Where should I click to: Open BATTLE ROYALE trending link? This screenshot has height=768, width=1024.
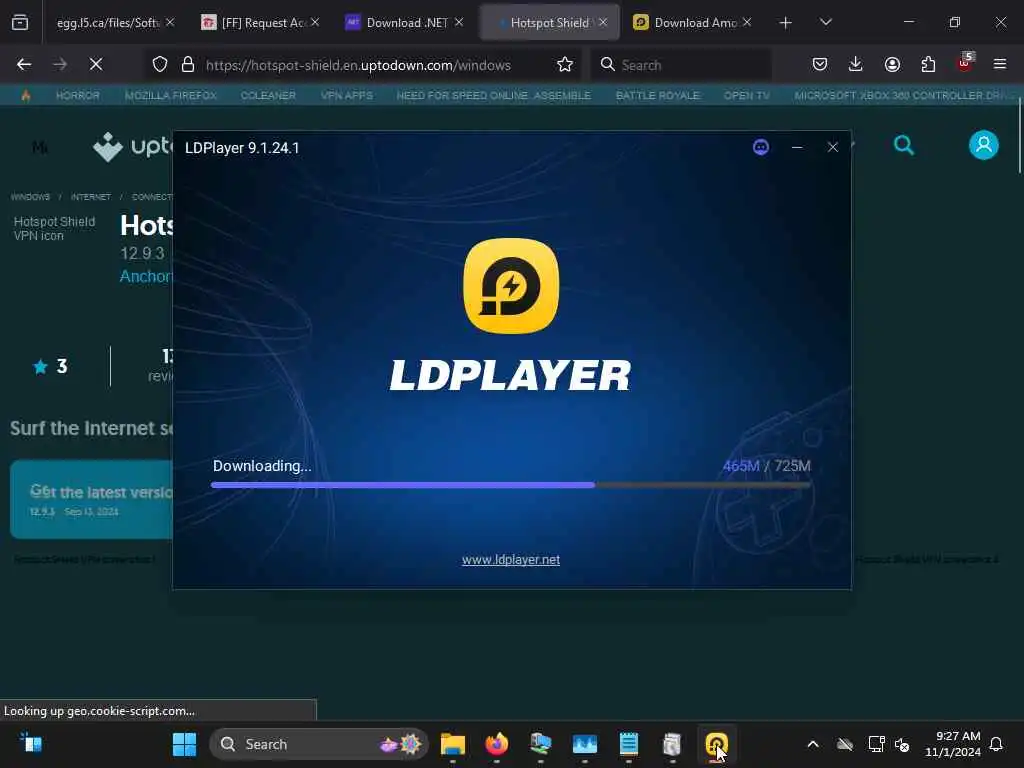(x=658, y=95)
